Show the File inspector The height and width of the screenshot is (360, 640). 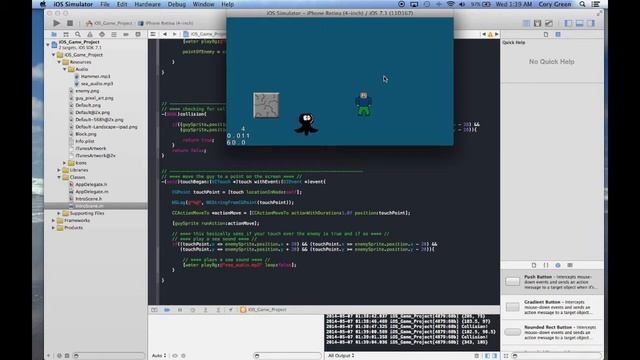coord(546,34)
